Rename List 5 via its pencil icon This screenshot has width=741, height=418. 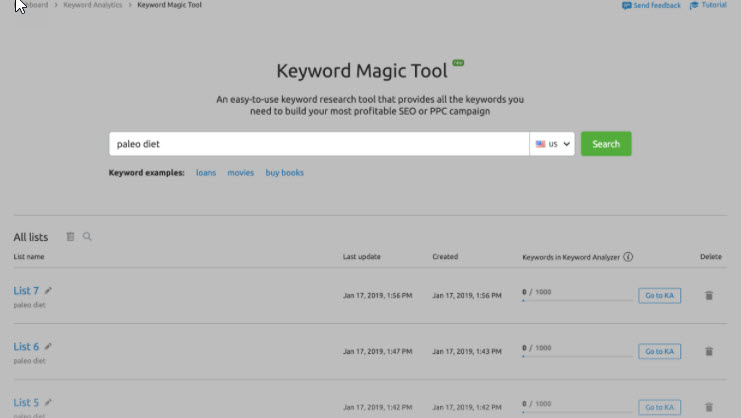coord(48,402)
